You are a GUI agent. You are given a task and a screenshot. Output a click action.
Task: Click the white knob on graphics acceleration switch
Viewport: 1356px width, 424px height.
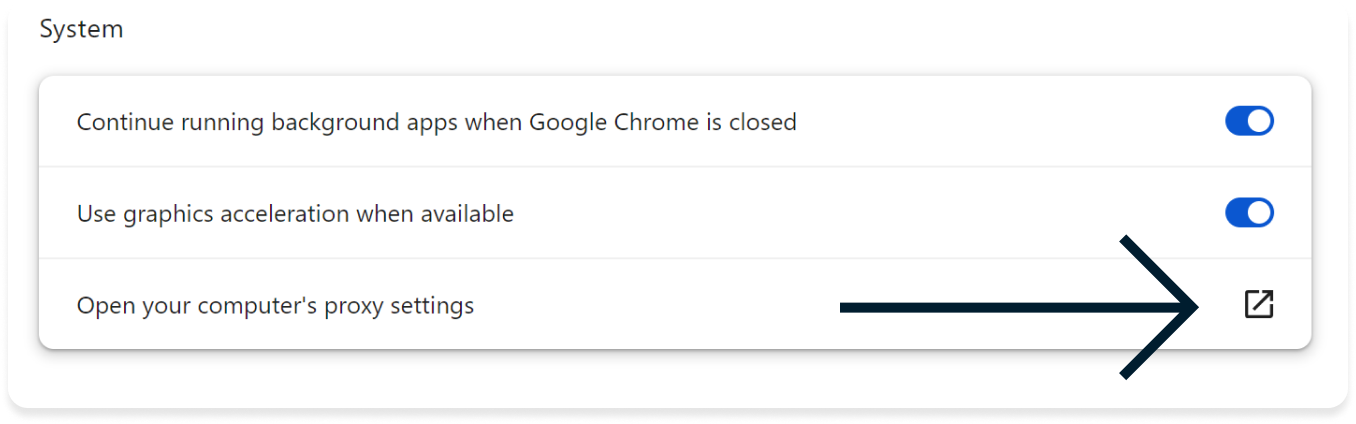pyautogui.click(x=1259, y=213)
